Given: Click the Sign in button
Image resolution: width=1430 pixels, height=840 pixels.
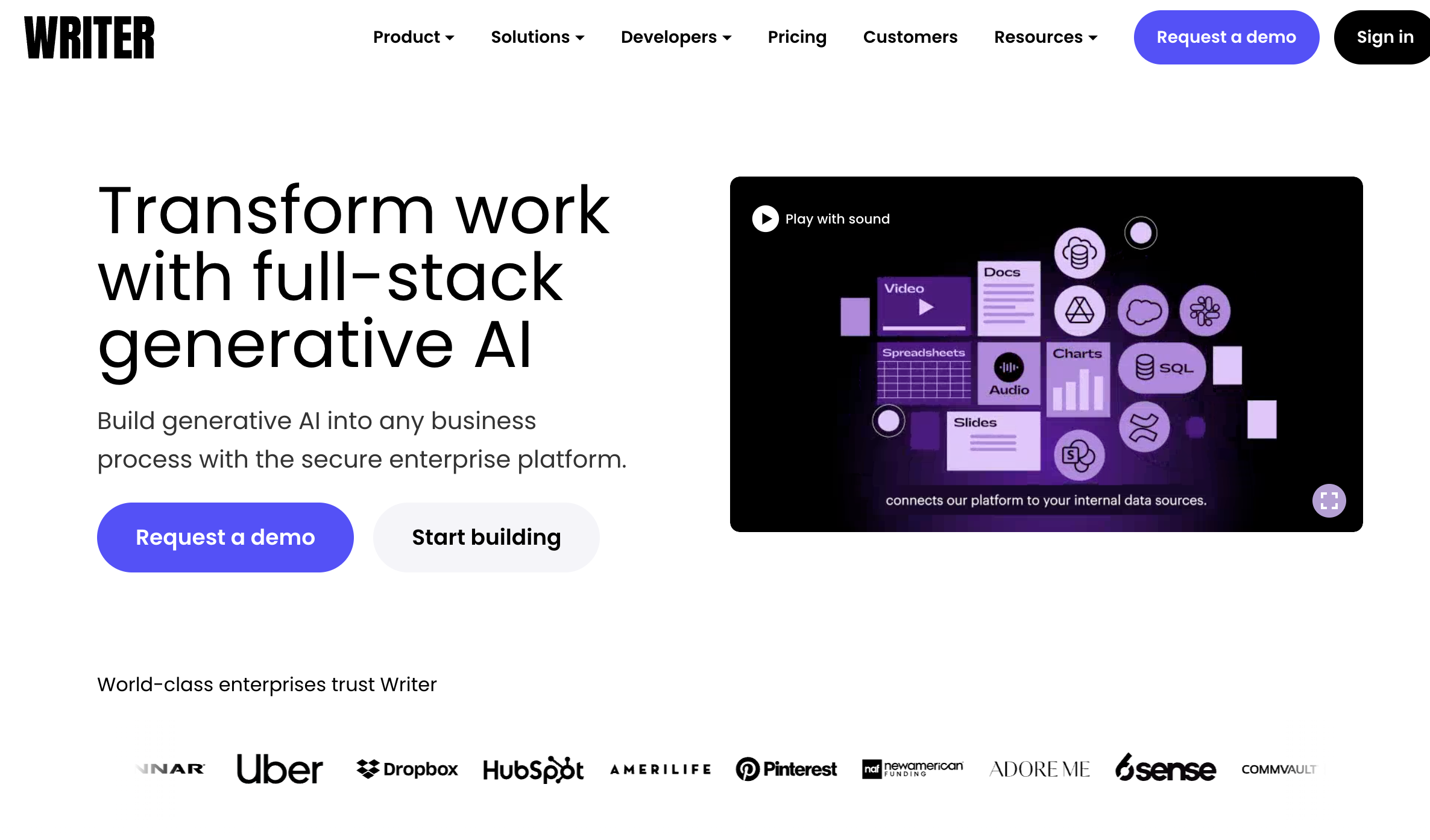Looking at the screenshot, I should 1385,37.
